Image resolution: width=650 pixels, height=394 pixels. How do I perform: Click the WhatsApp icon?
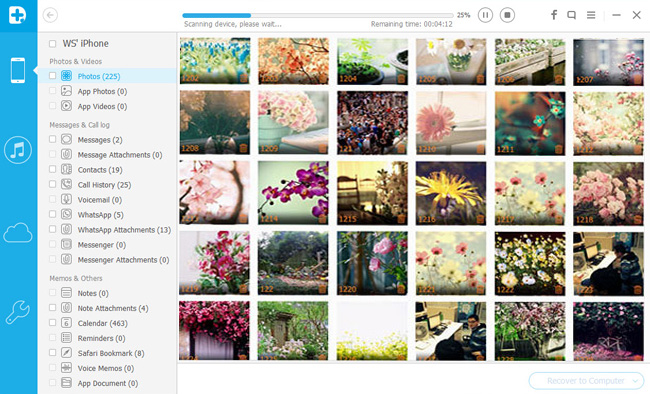pos(66,214)
